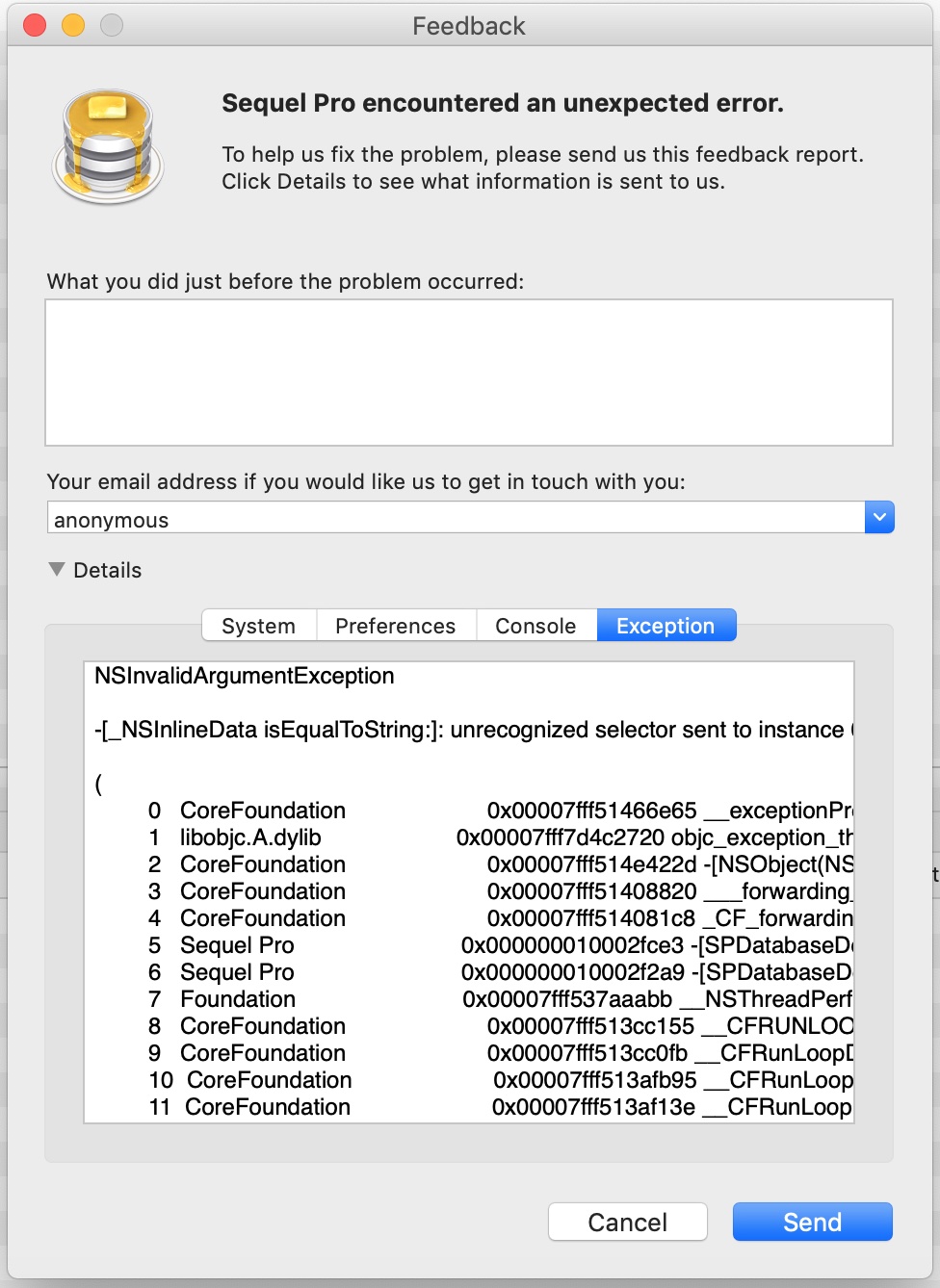
Task: Click the 'Details' label text
Action: pos(108,570)
